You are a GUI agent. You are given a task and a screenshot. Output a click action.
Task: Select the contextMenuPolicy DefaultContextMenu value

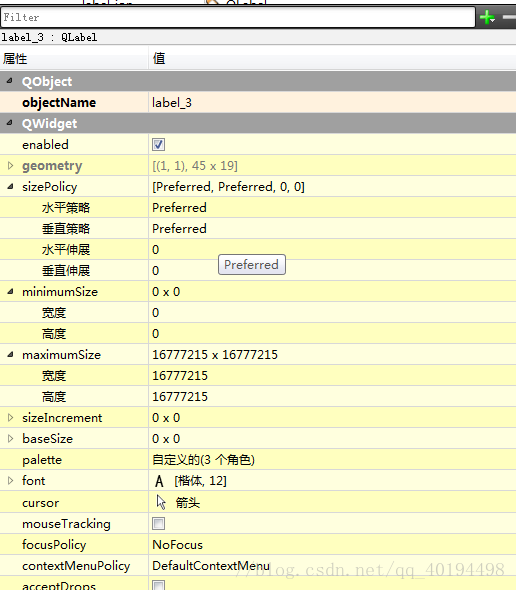point(211,566)
